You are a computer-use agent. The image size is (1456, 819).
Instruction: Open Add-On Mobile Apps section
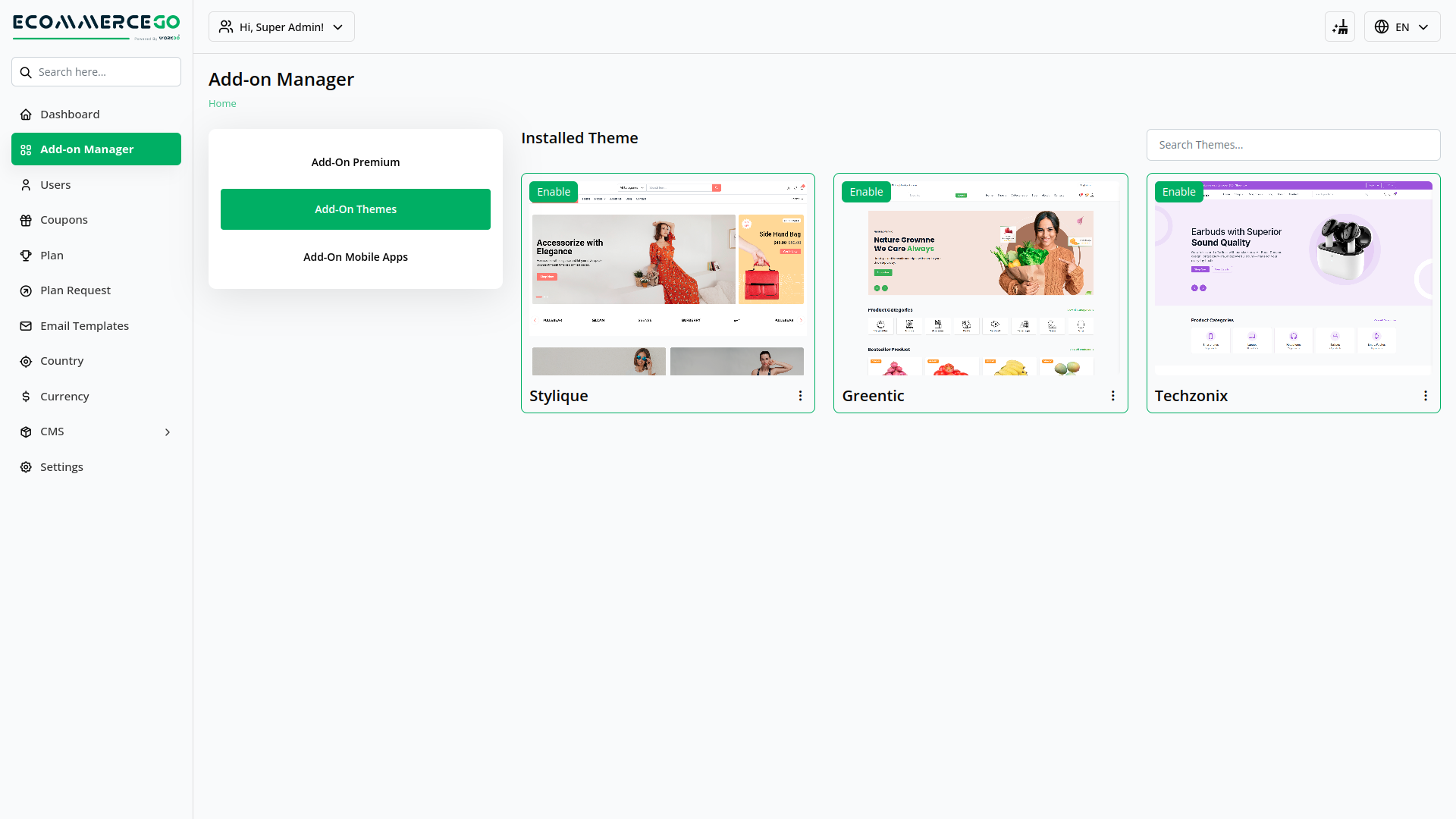pyautogui.click(x=355, y=257)
